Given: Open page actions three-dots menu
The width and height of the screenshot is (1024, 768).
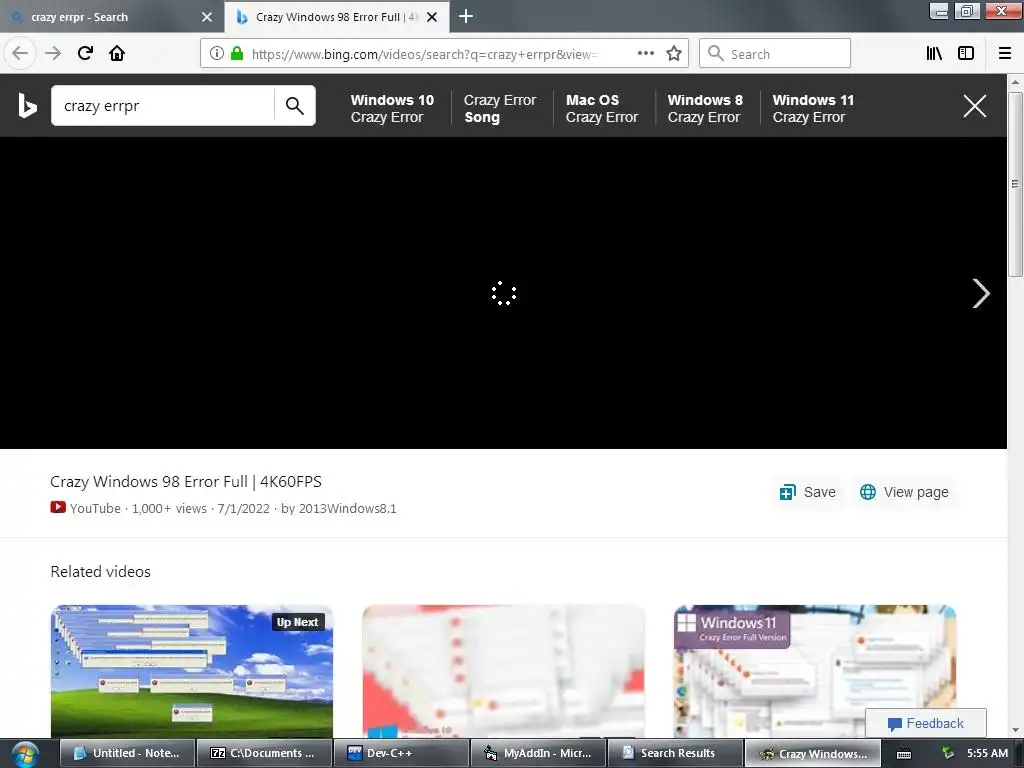Looking at the screenshot, I should [645, 53].
